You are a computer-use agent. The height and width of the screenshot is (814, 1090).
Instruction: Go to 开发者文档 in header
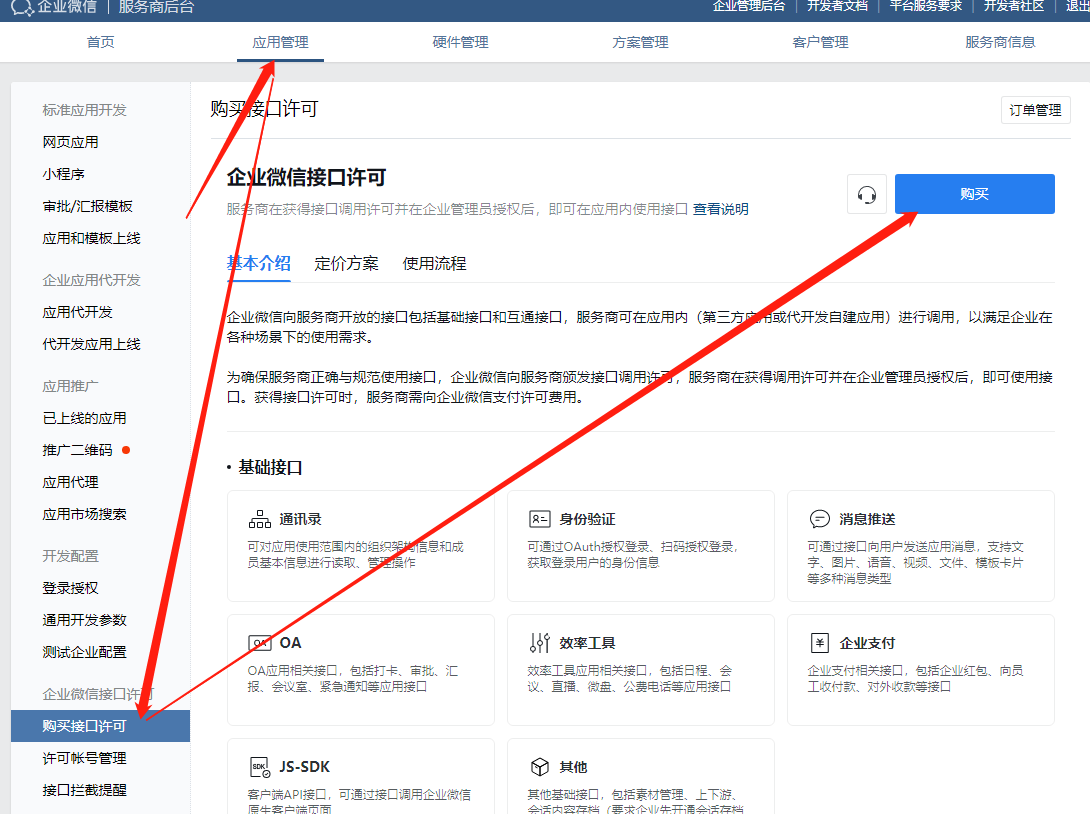(837, 6)
